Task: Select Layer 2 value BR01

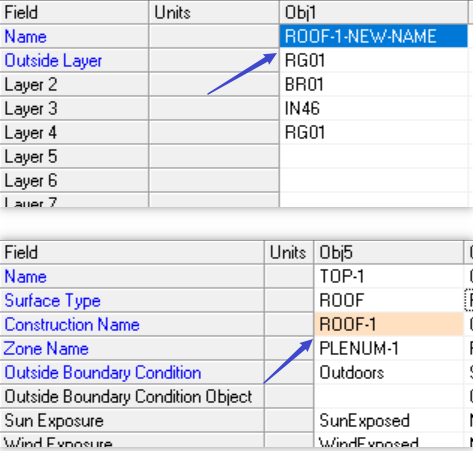Action: (x=374, y=84)
